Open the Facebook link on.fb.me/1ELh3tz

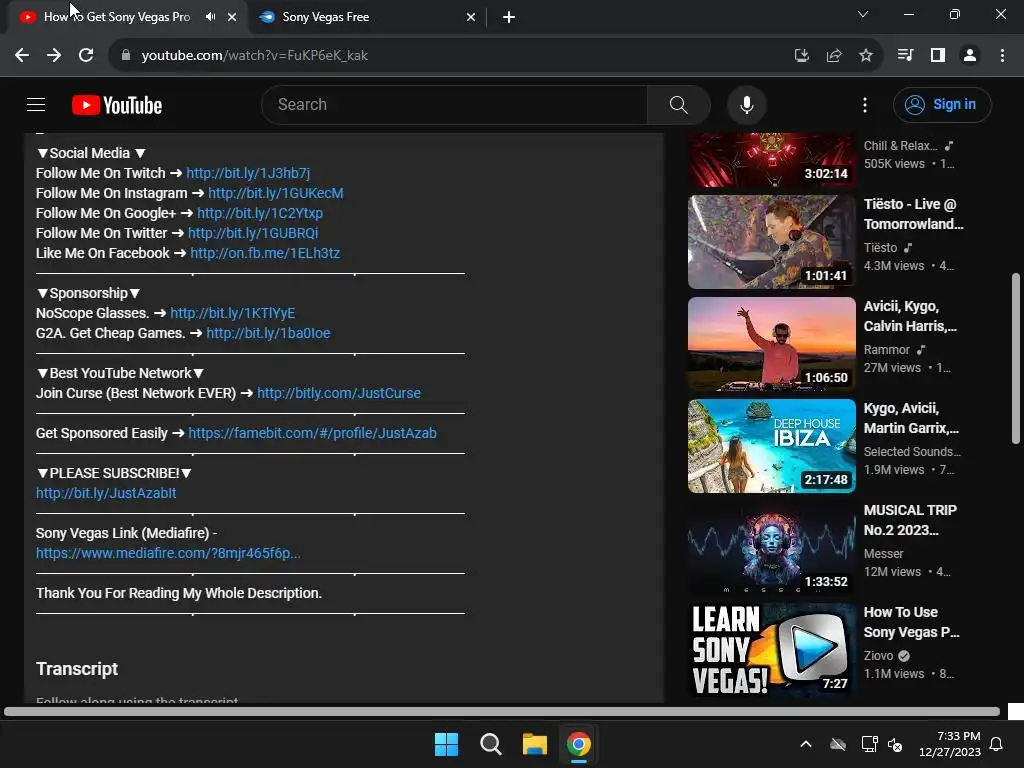click(x=265, y=253)
